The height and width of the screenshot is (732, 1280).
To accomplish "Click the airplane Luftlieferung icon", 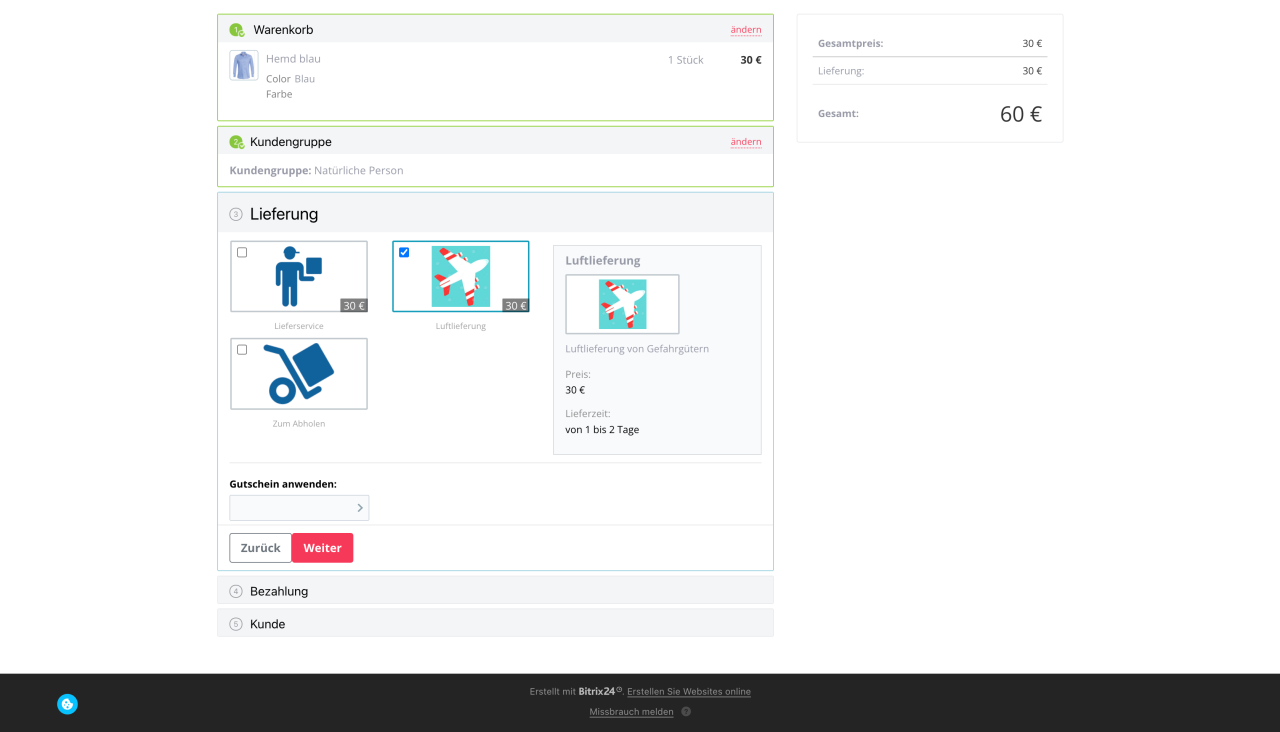I will 461,276.
